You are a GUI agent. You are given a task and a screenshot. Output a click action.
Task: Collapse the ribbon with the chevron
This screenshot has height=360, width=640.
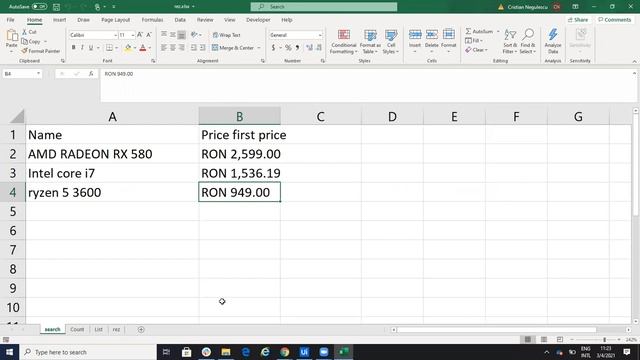[634, 61]
